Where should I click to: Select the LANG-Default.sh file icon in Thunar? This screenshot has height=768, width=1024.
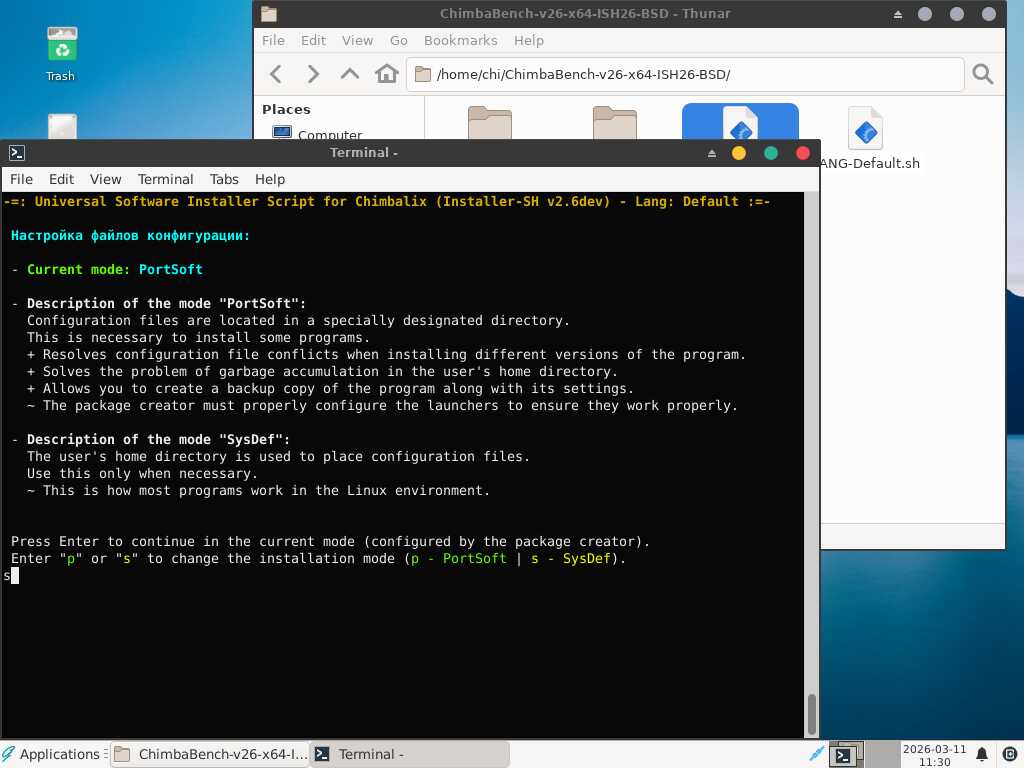coord(866,127)
